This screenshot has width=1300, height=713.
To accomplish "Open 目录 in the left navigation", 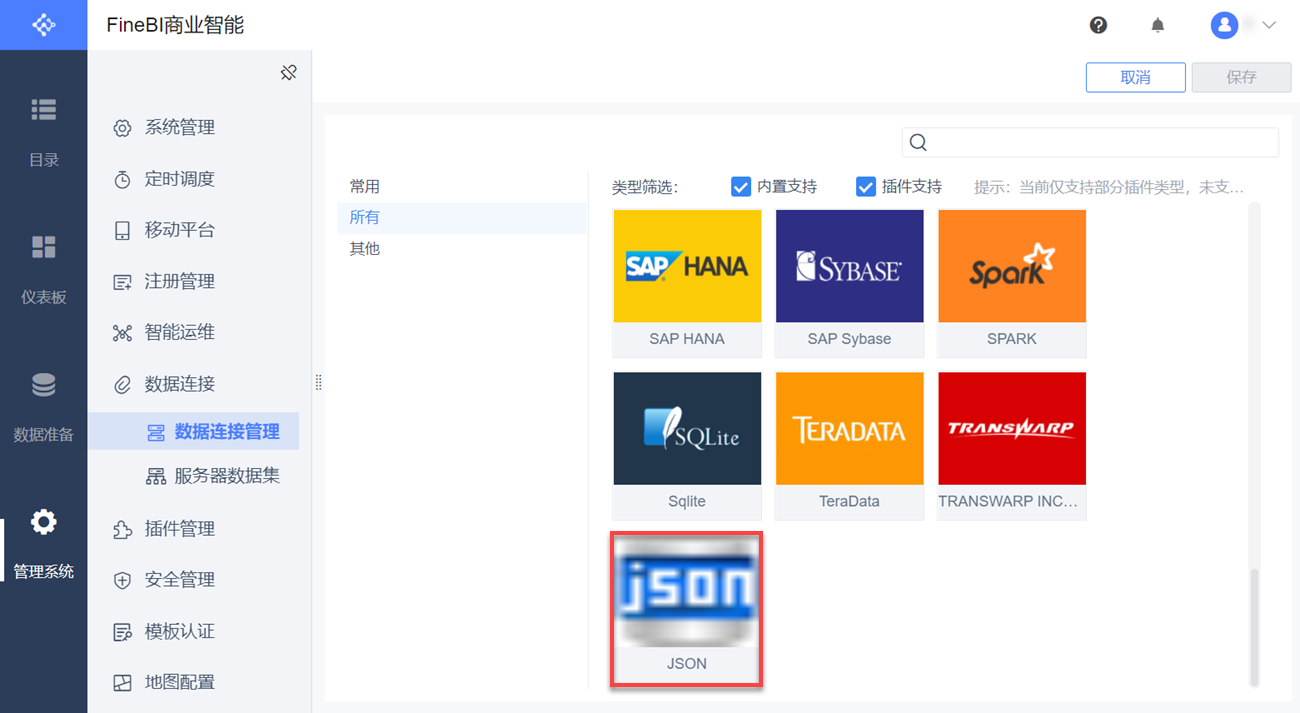I will coord(43,133).
